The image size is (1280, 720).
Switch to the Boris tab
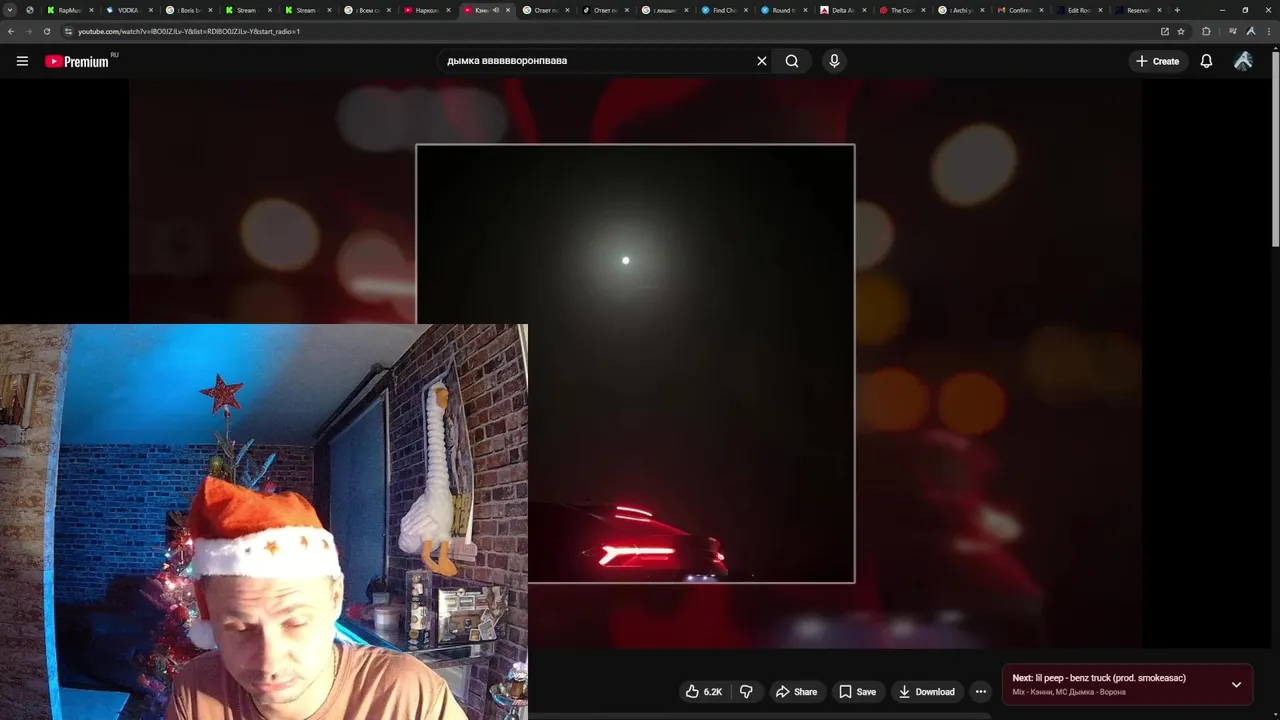click(188, 10)
